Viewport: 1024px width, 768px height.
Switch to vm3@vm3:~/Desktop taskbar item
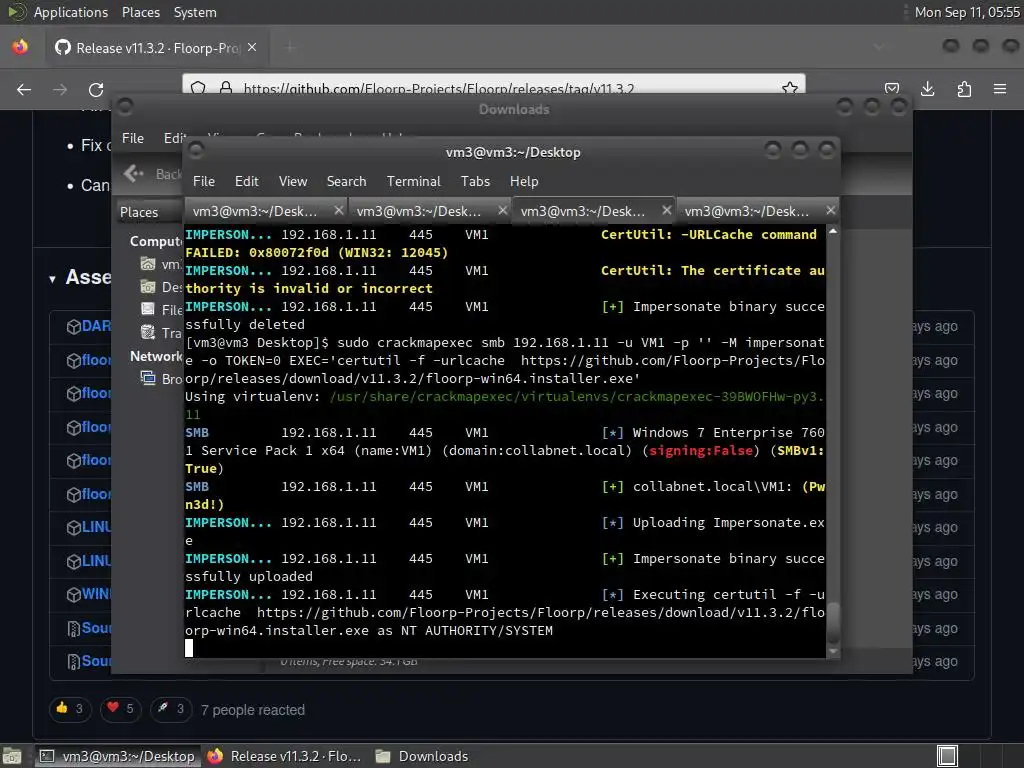point(117,756)
